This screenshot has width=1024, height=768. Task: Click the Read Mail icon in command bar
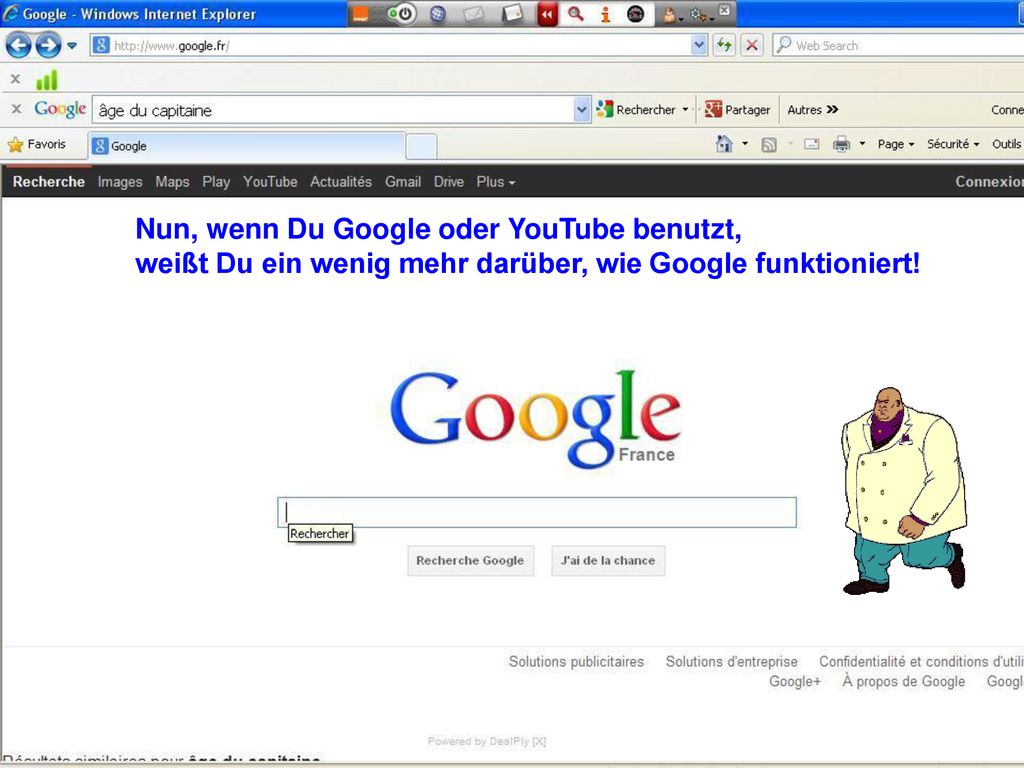812,144
